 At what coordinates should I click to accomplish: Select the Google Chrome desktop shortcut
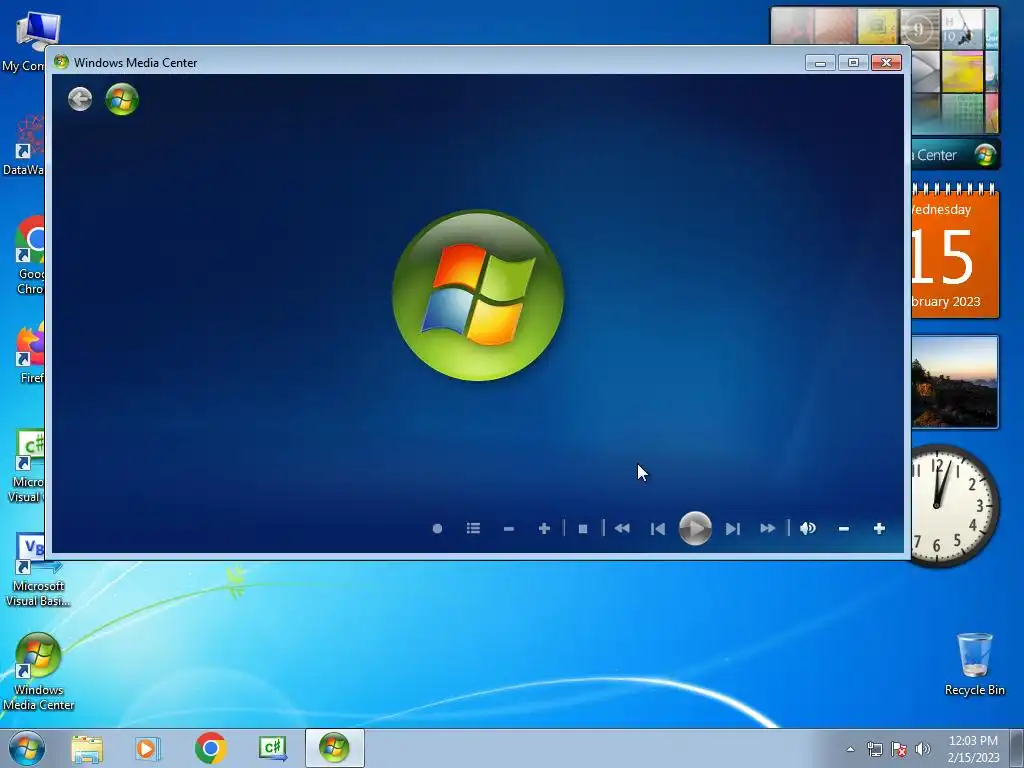[30, 255]
